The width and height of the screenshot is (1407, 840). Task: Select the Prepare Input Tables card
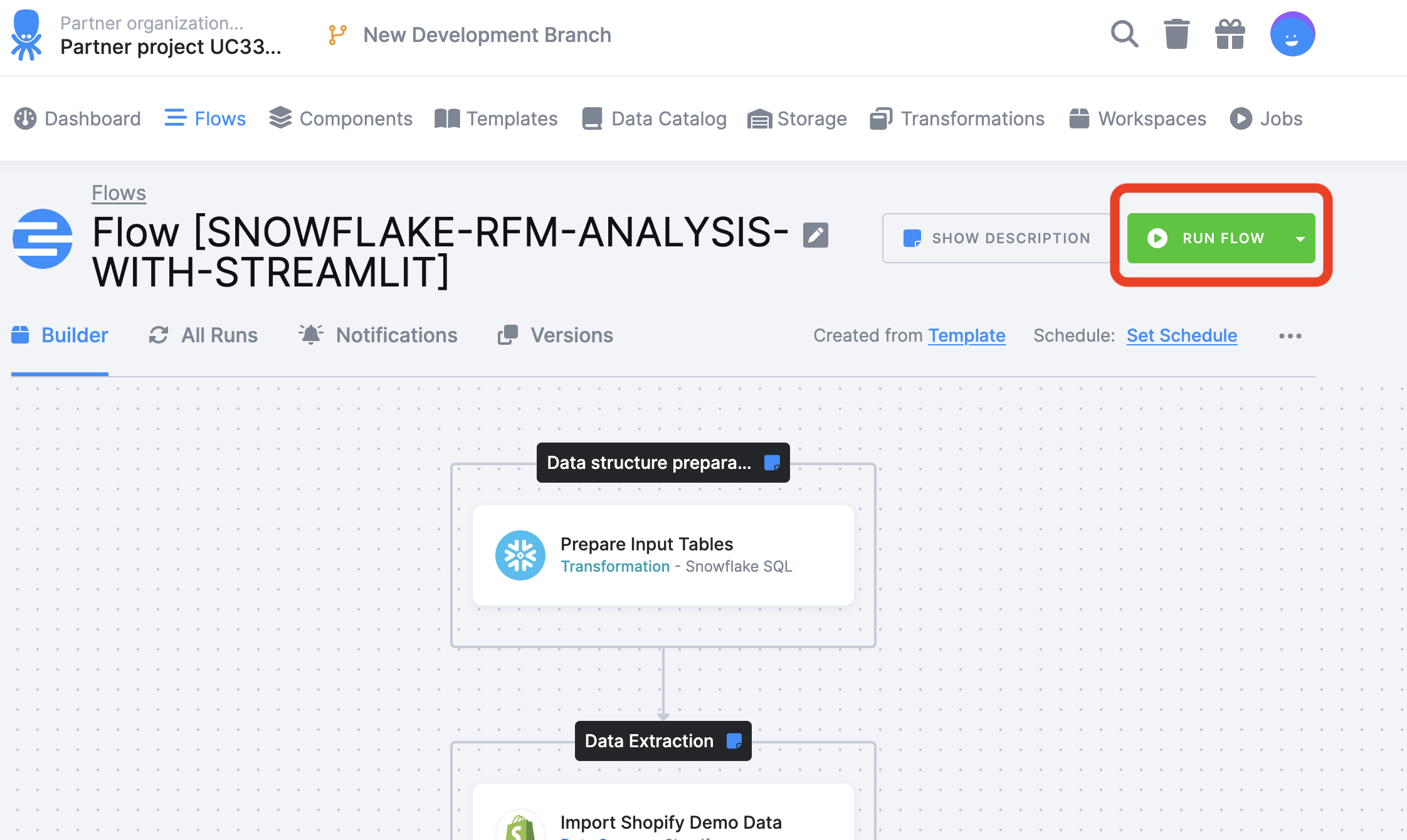pos(663,555)
